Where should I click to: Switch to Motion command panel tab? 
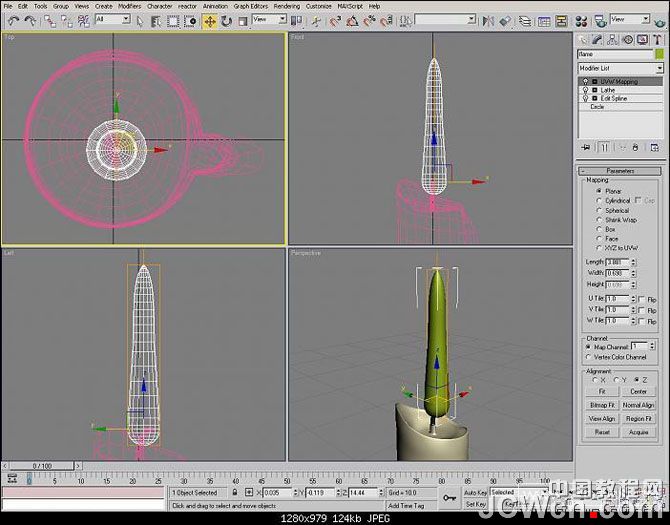point(627,40)
